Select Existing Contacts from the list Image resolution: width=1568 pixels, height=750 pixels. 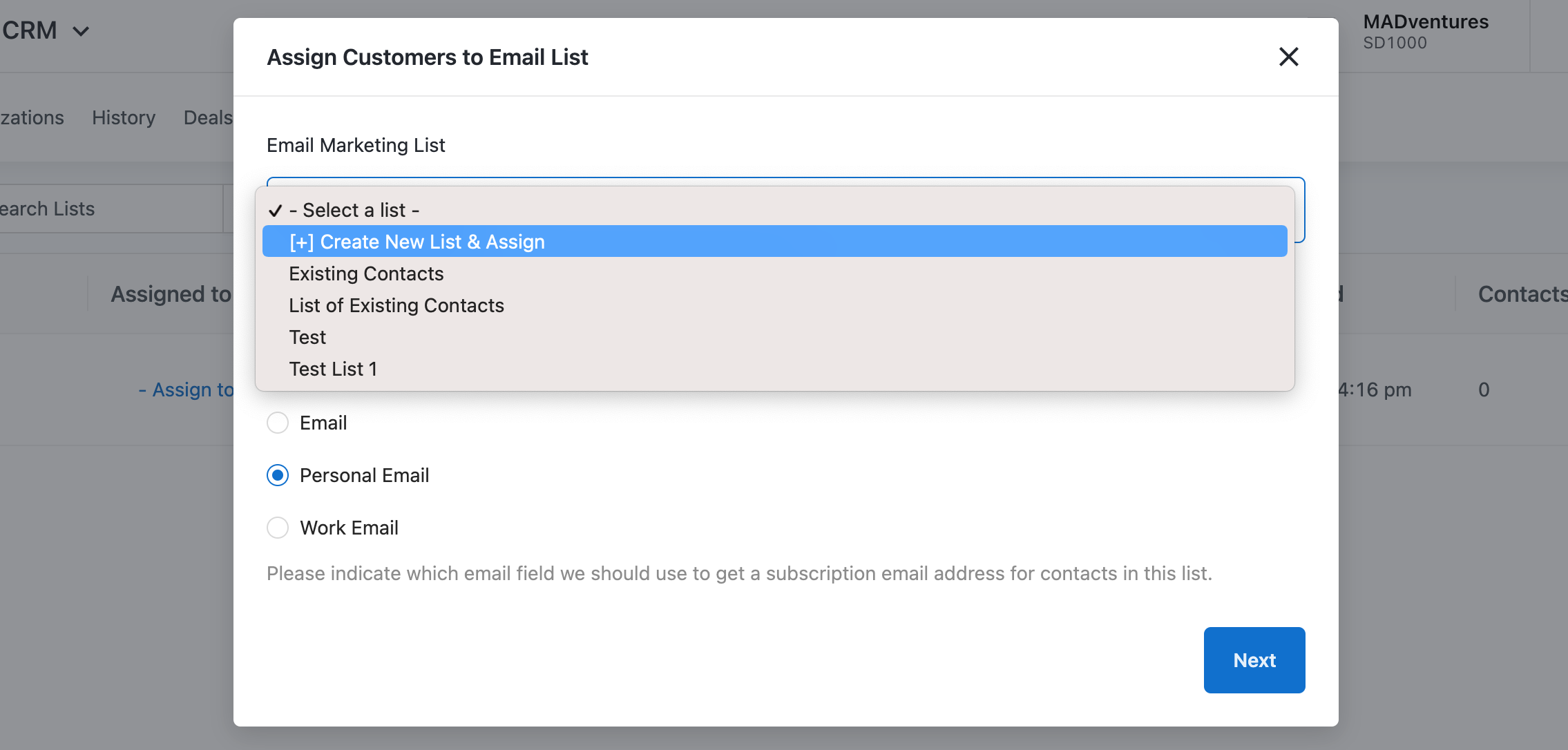[366, 273]
